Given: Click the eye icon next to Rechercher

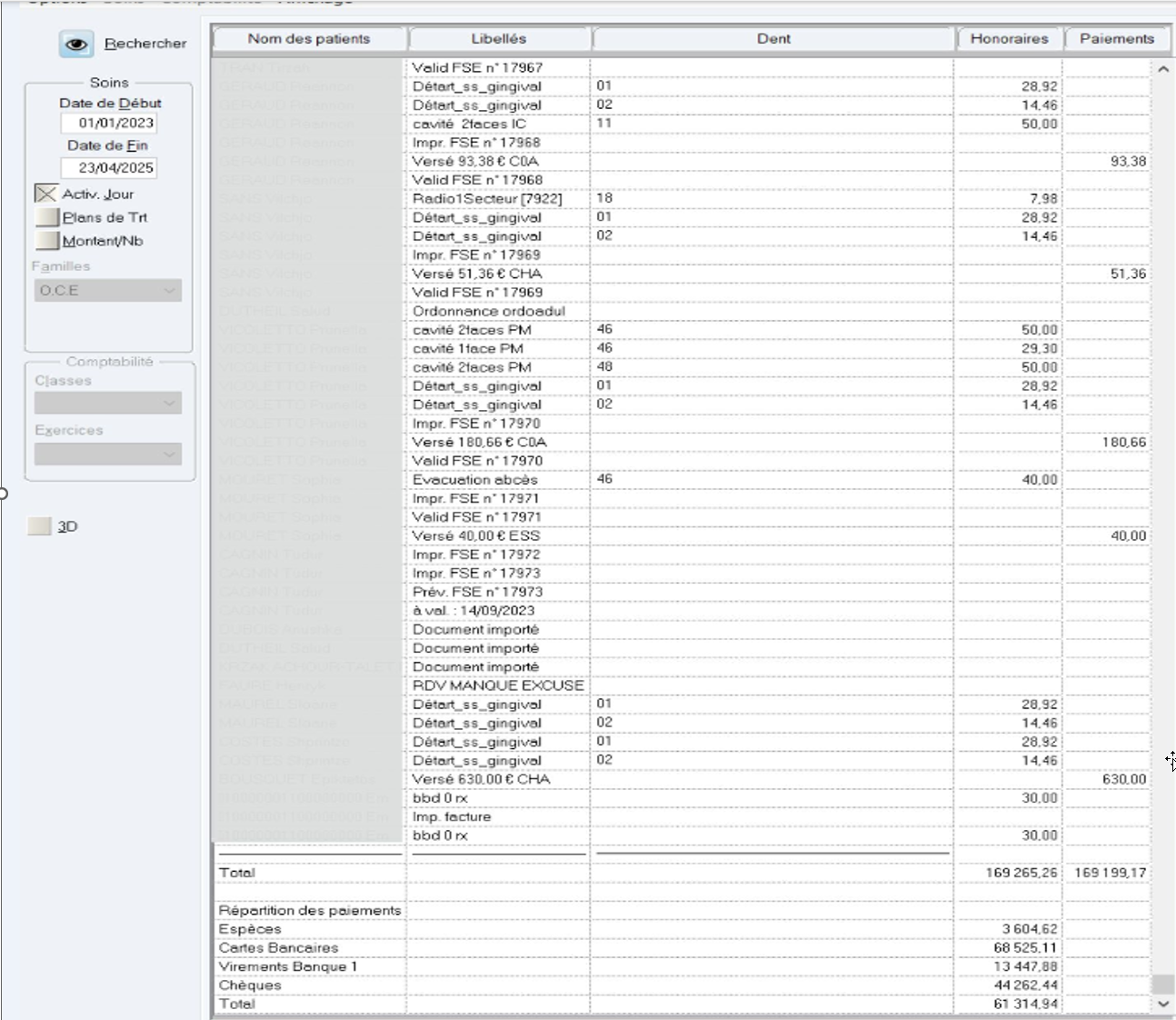Looking at the screenshot, I should coord(76,44).
